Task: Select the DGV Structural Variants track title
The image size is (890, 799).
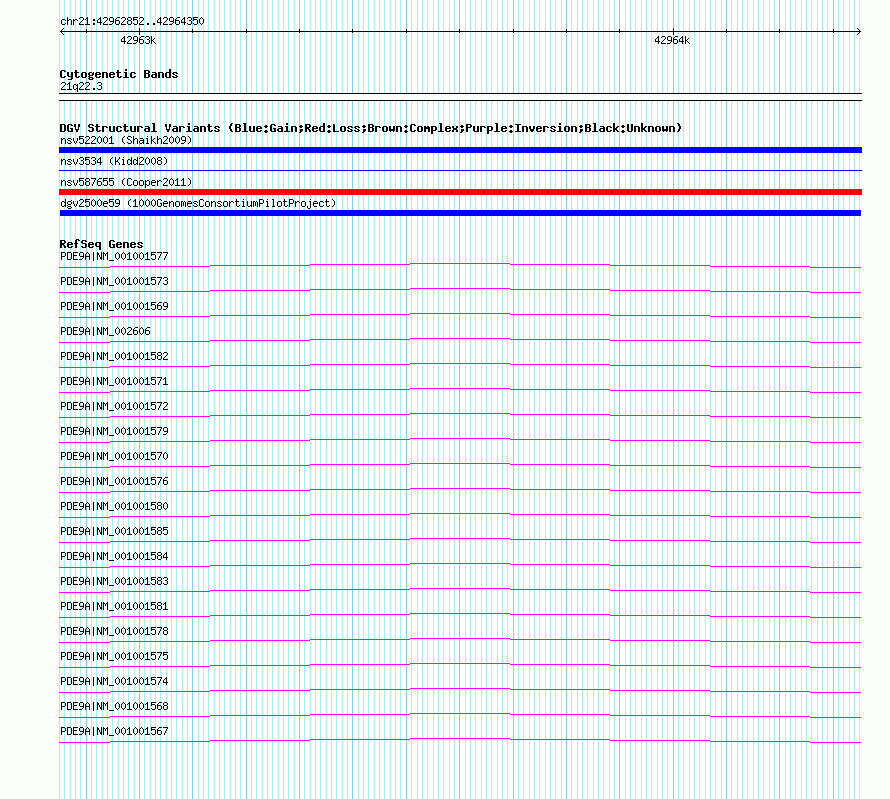Action: [371, 128]
